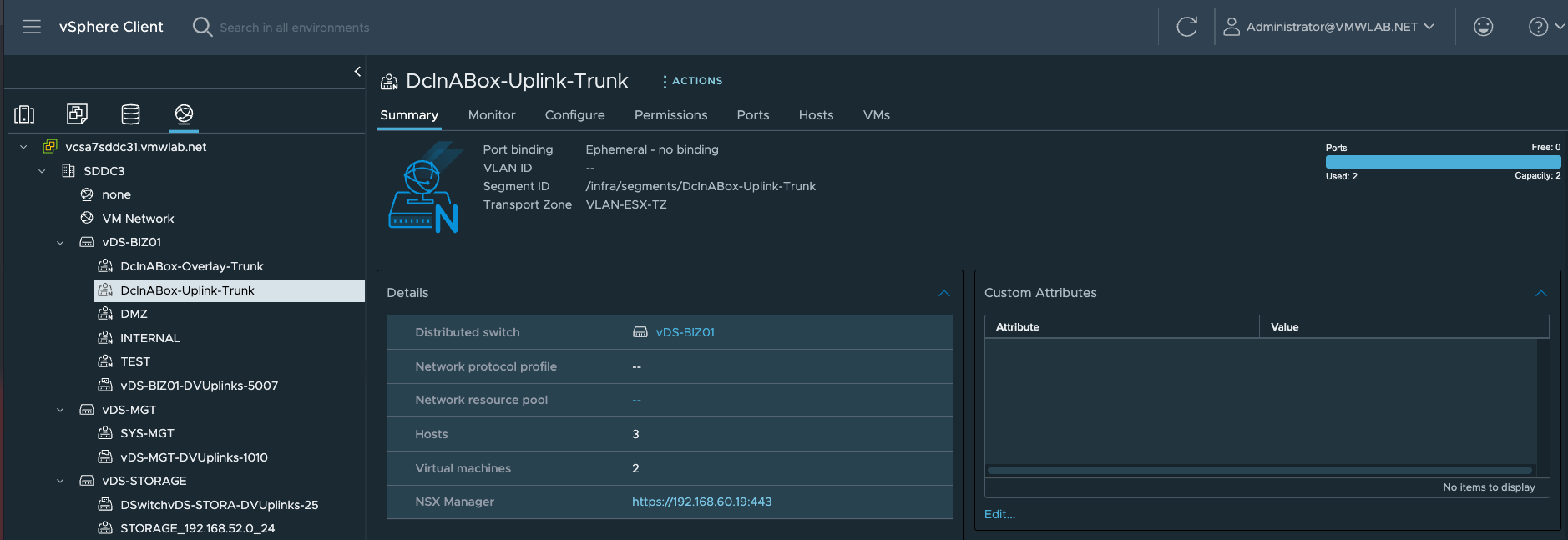Viewport: 1568px width, 540px height.
Task: Switch to the Hosts tab
Action: point(817,115)
